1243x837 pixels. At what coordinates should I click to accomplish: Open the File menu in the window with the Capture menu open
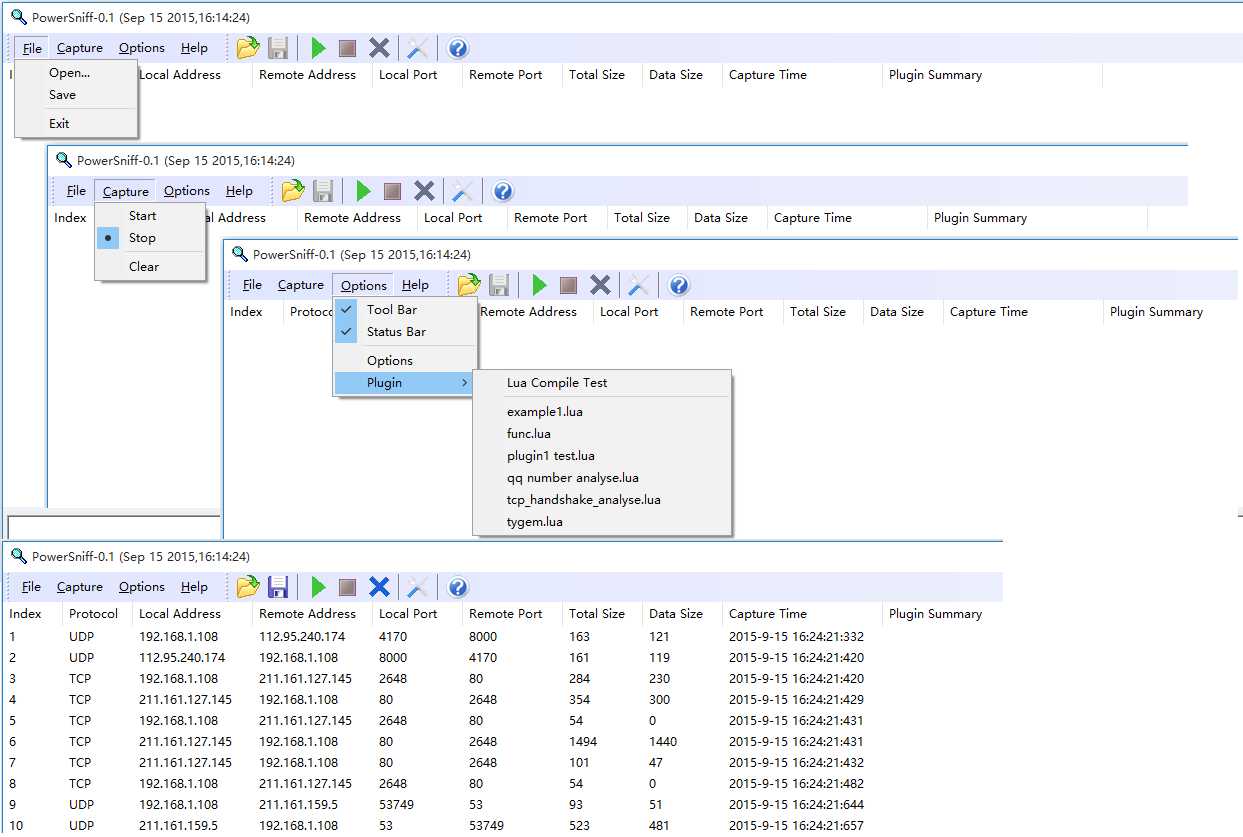[x=76, y=191]
